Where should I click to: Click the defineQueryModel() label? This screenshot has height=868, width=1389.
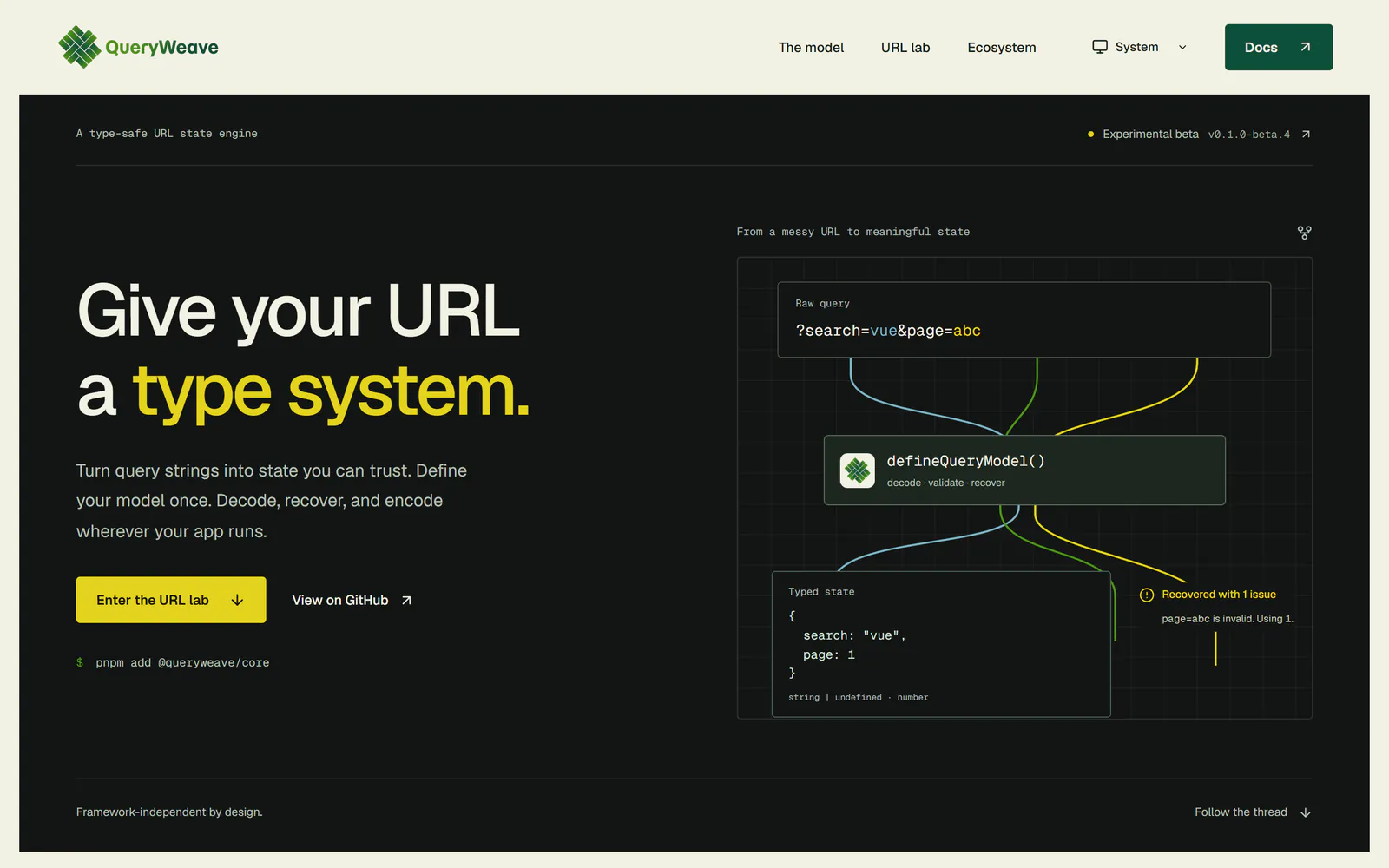(x=965, y=461)
